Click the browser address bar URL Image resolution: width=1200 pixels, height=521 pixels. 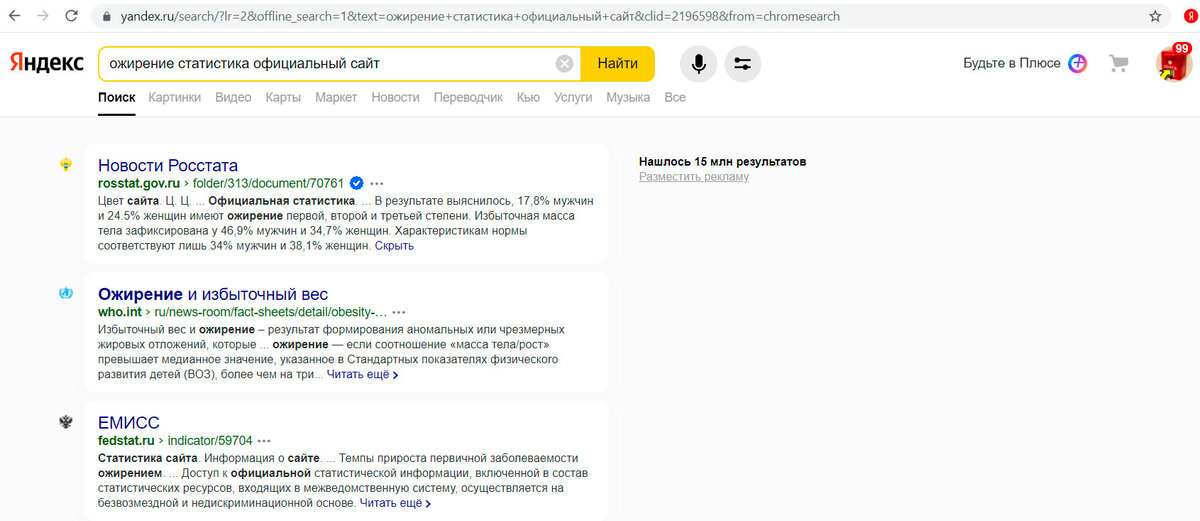[480, 17]
